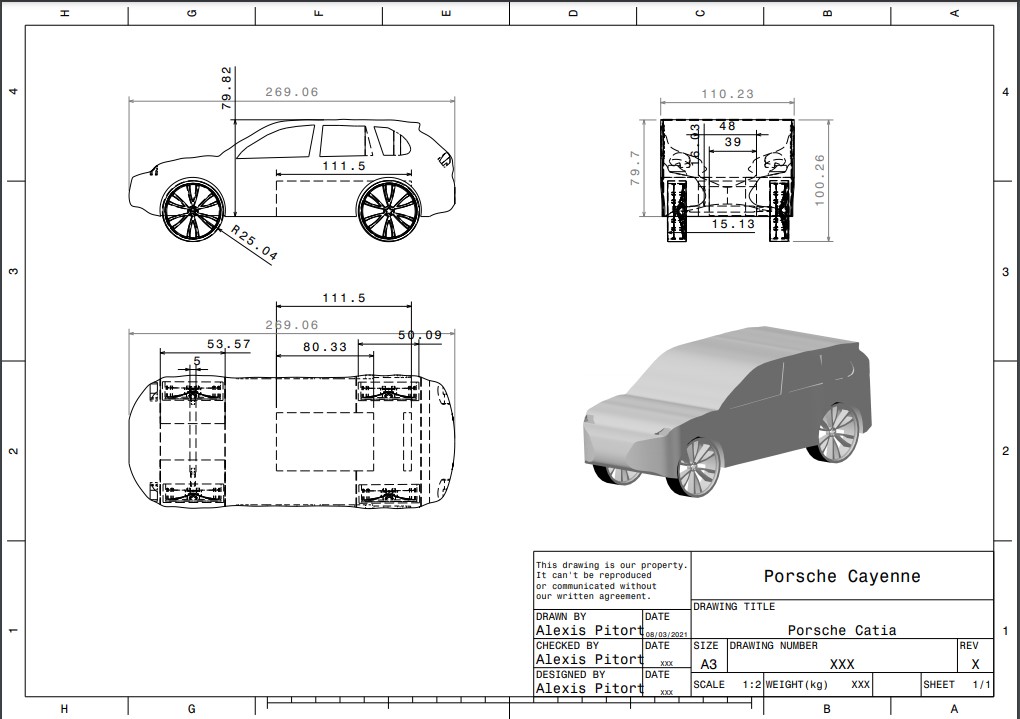Select the zone letter C on border
This screenshot has height=719, width=1020.
click(x=700, y=13)
